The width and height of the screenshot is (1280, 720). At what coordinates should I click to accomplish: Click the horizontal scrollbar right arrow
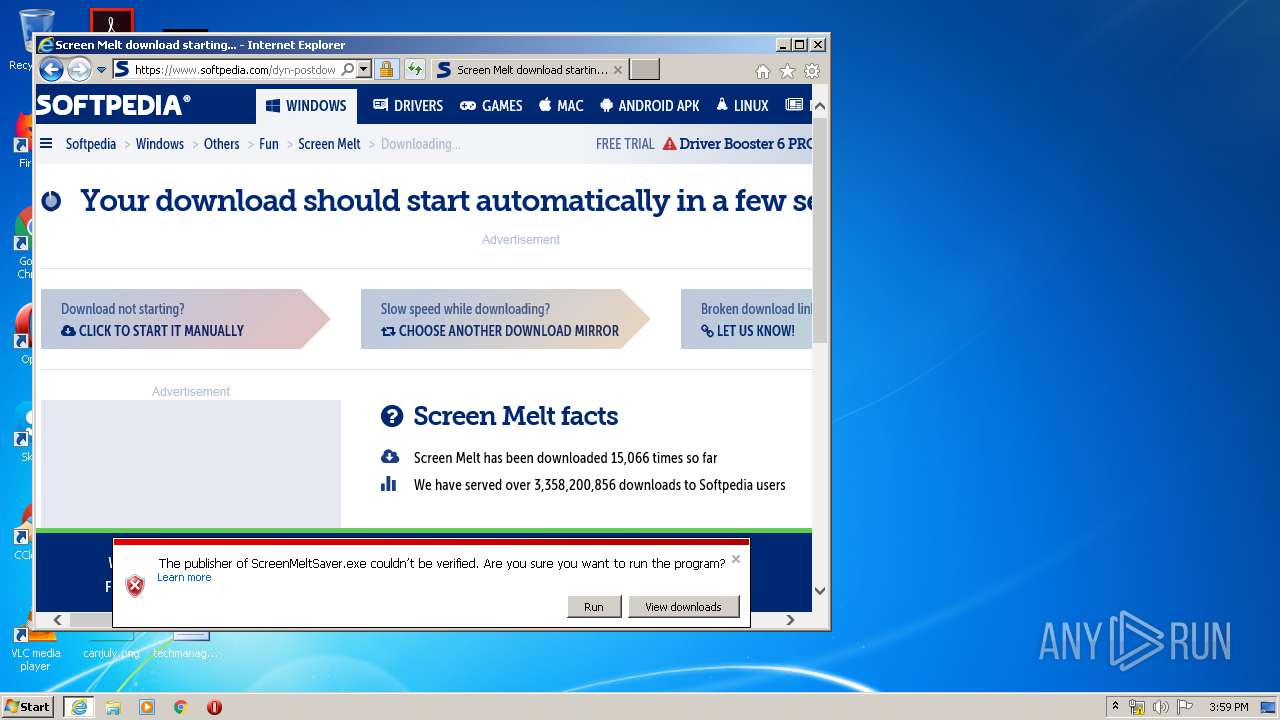[x=790, y=620]
